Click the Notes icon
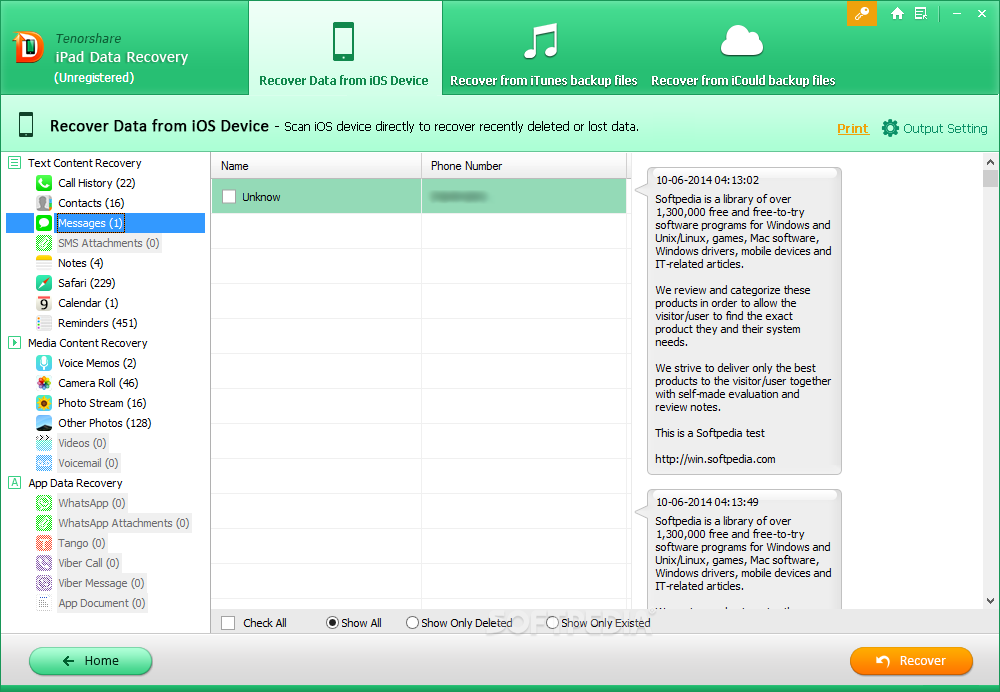The height and width of the screenshot is (692, 1000). (44, 263)
